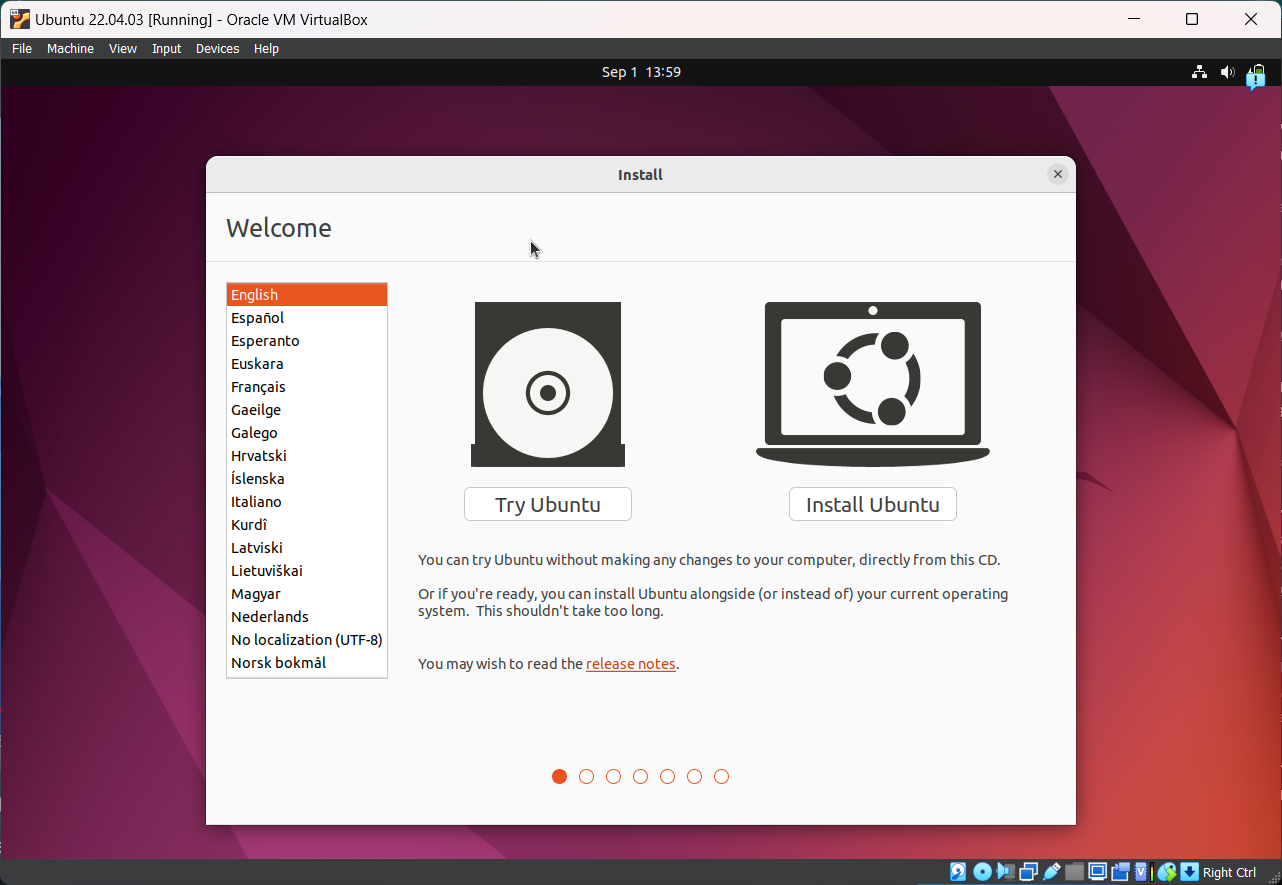The width and height of the screenshot is (1282, 885).
Task: Open the Help menu
Action: point(266,48)
